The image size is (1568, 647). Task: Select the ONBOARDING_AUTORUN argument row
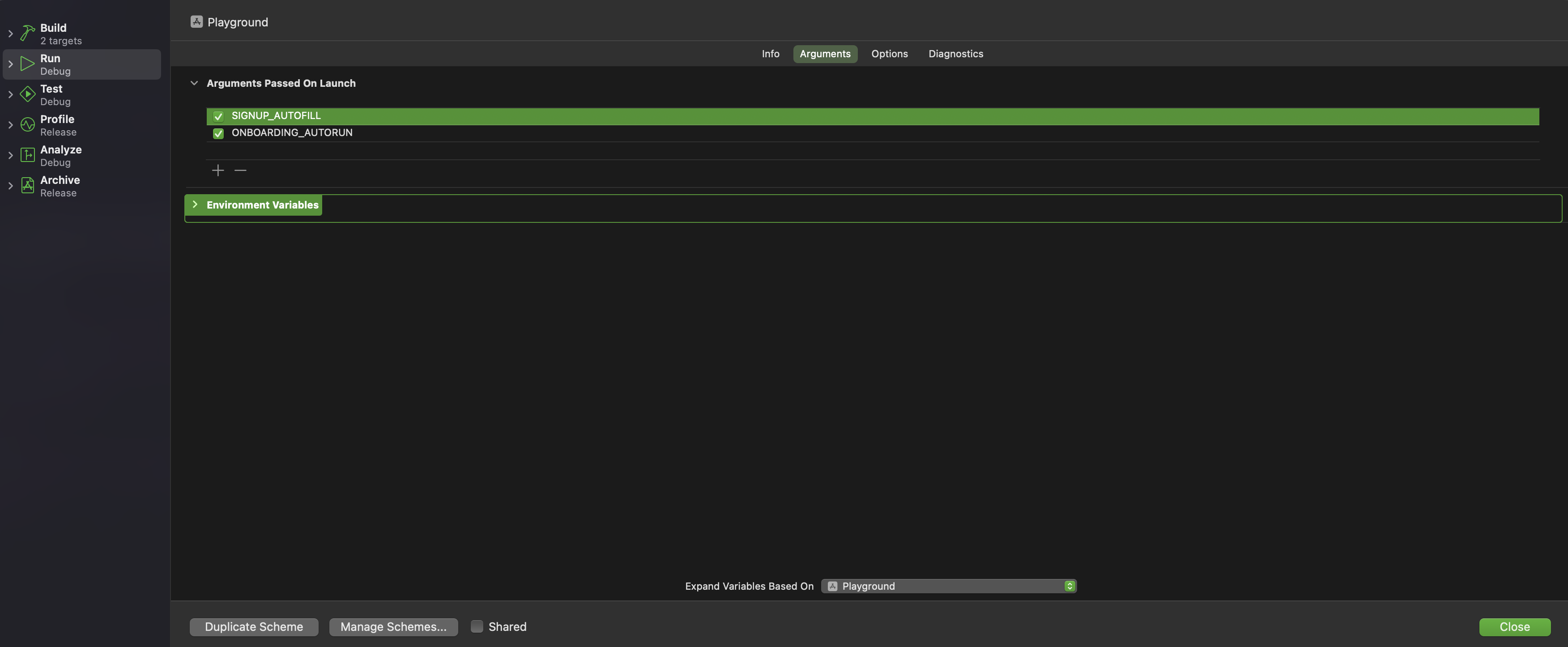point(292,133)
